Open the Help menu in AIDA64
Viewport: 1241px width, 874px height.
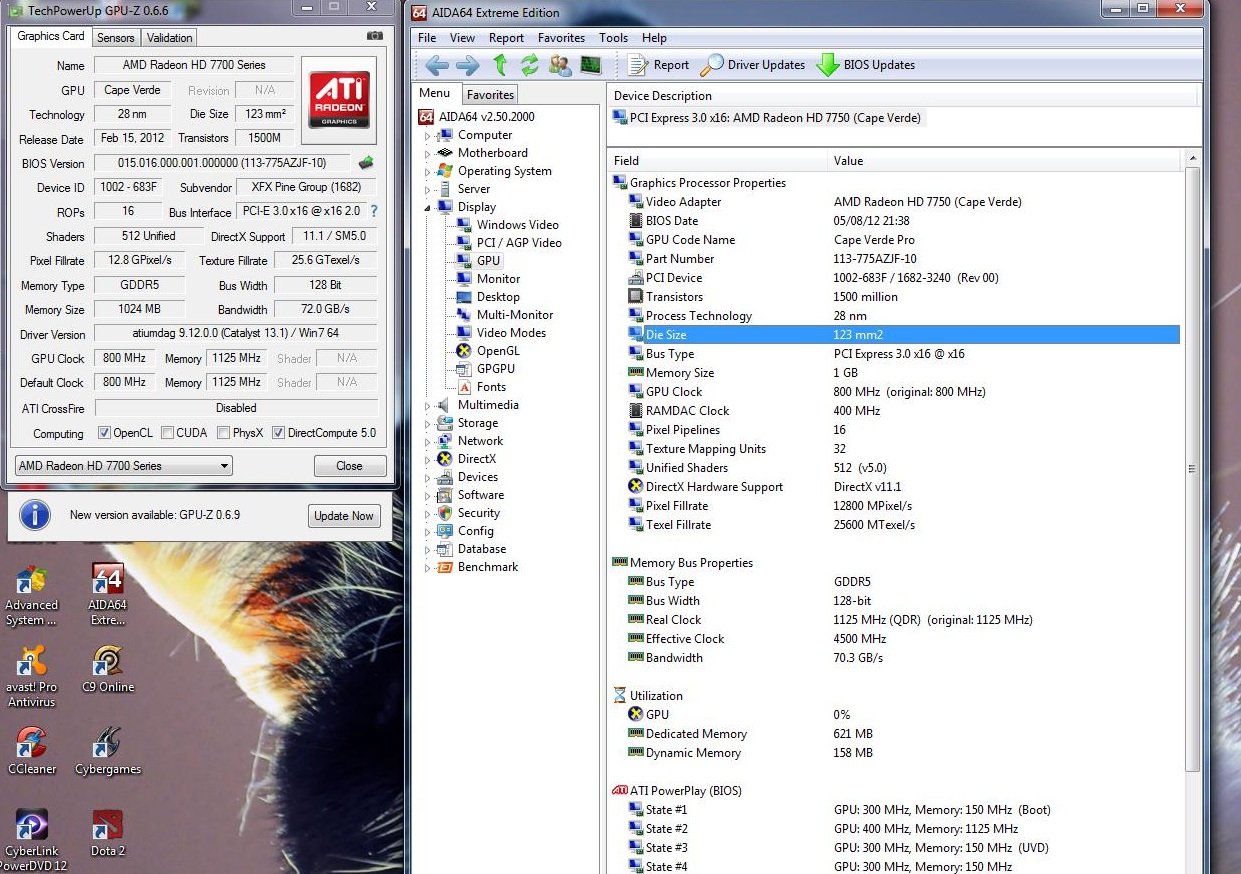(654, 38)
